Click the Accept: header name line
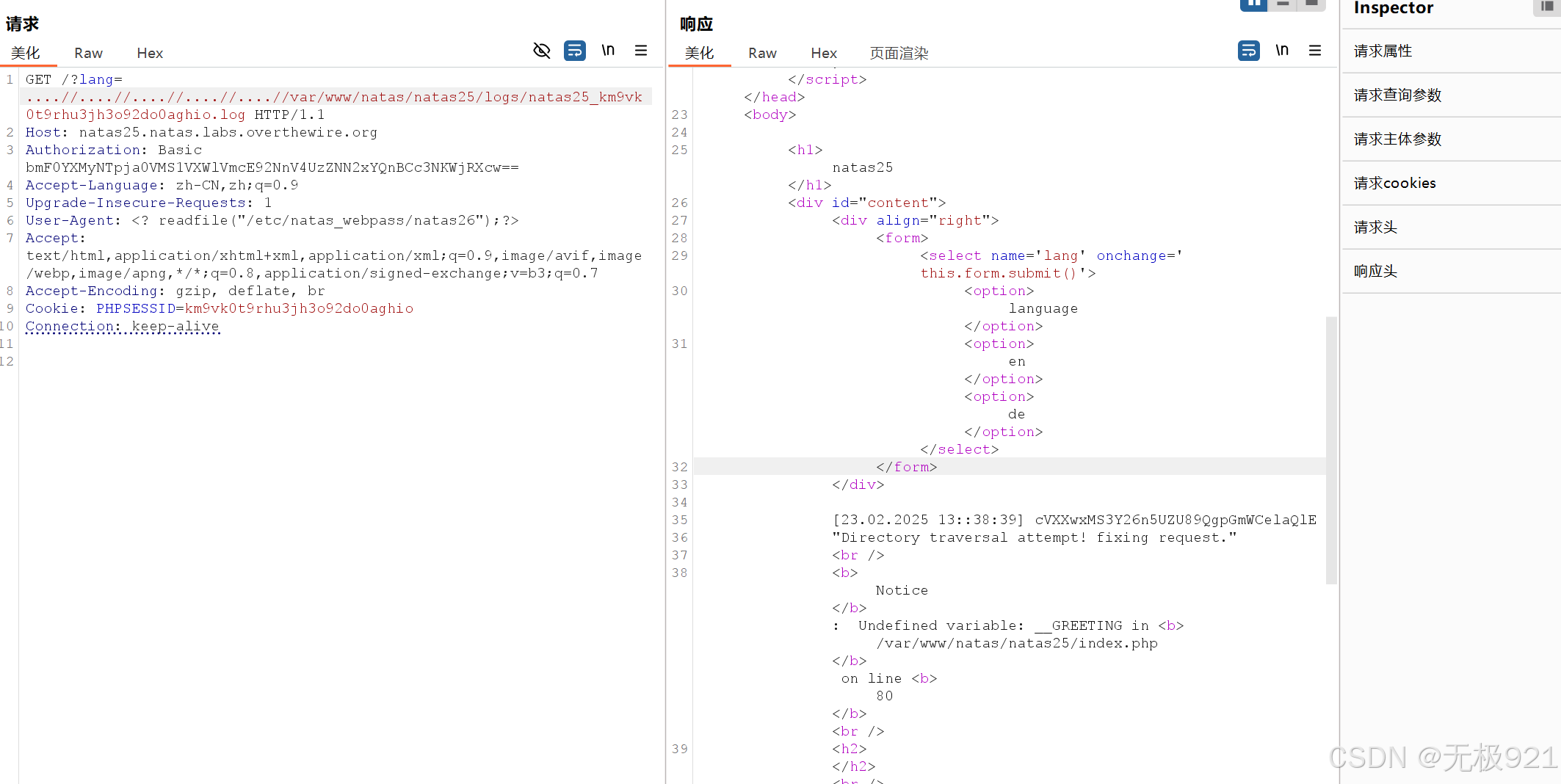Image resolution: width=1561 pixels, height=784 pixels. pos(55,238)
